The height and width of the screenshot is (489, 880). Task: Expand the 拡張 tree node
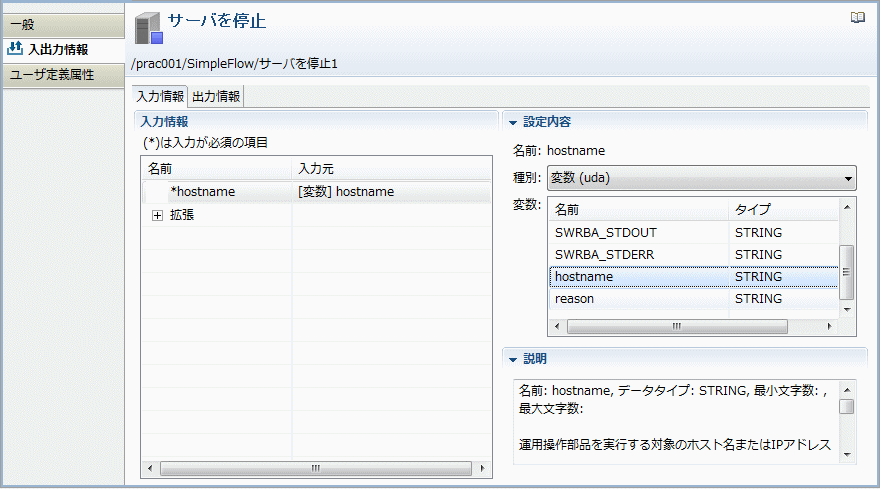[x=157, y=215]
